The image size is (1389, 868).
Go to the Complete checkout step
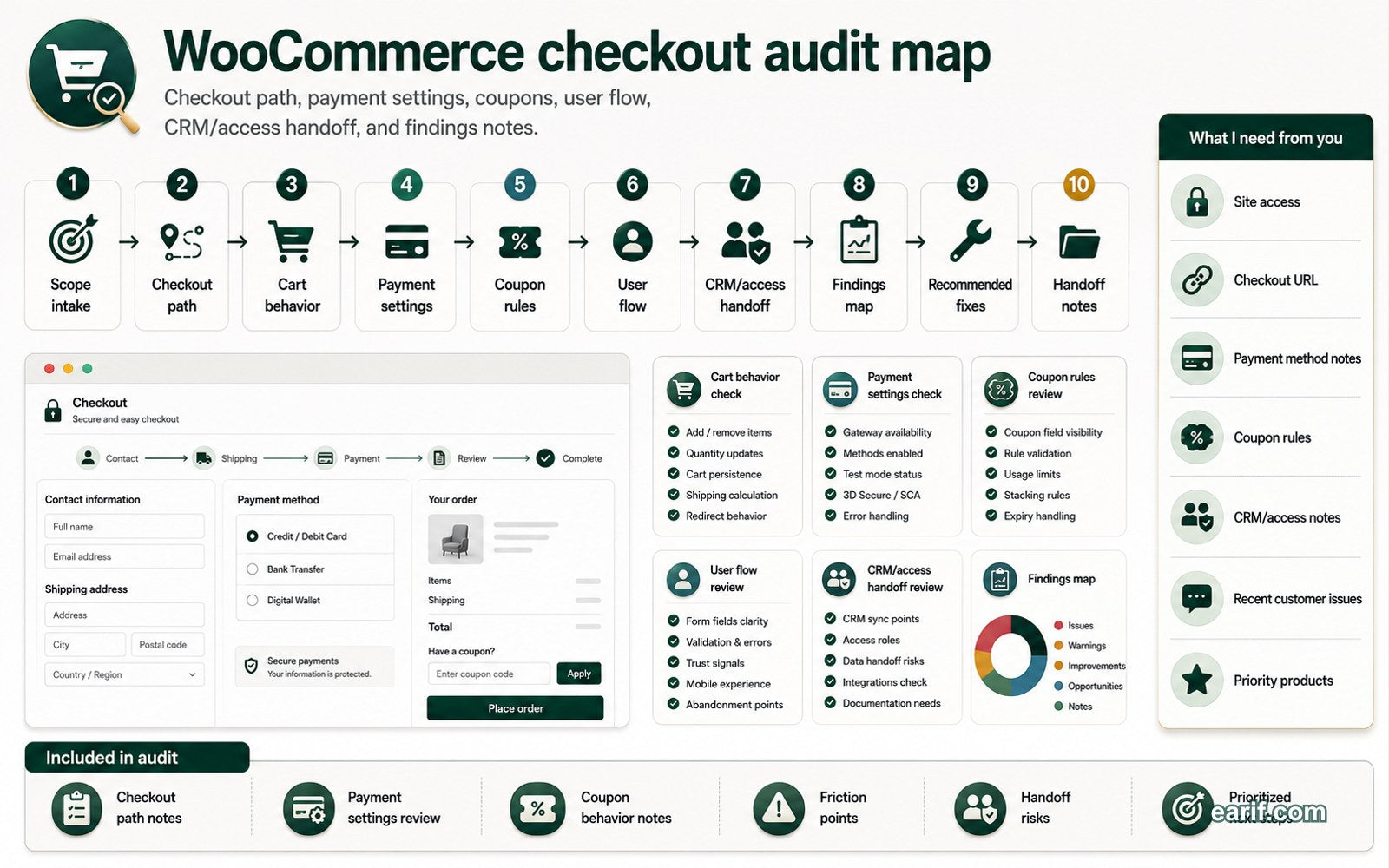(569, 458)
